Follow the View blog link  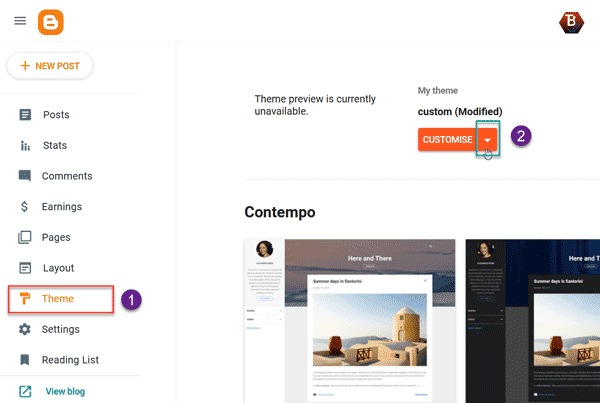coord(65,391)
